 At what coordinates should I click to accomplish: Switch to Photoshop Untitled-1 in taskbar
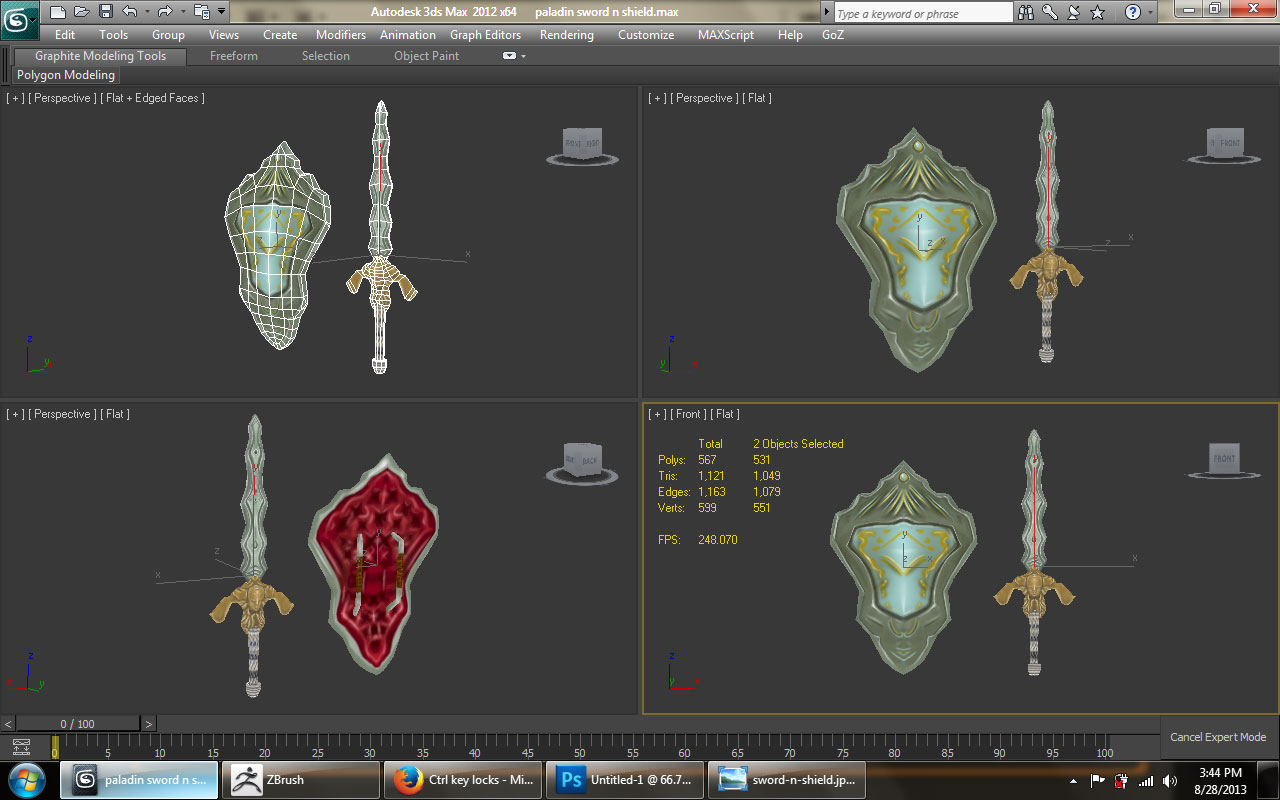coord(624,780)
